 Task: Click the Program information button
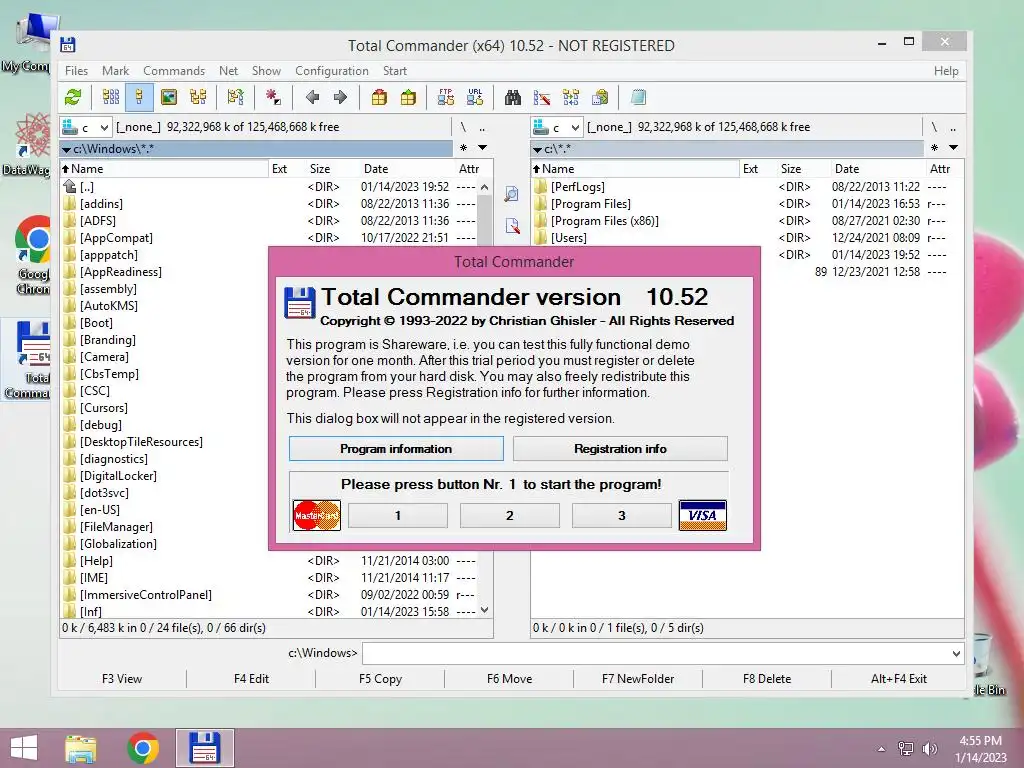[396, 449]
